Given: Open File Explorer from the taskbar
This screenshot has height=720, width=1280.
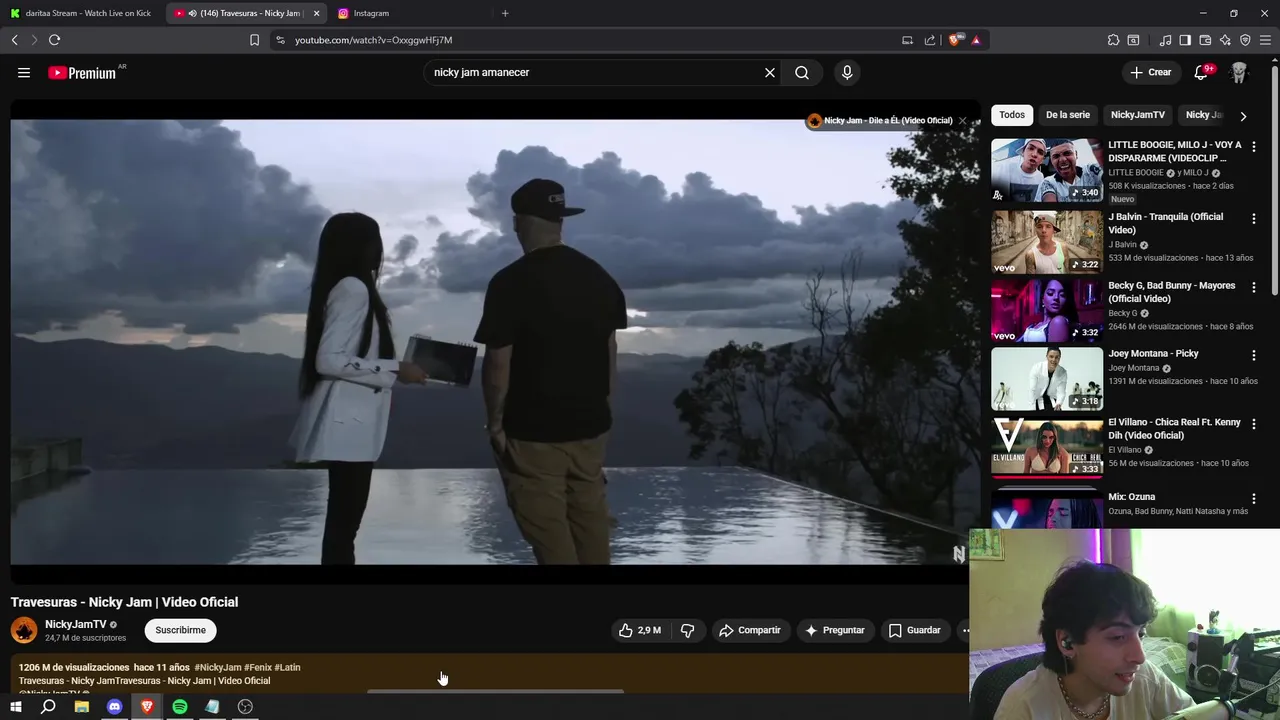Looking at the screenshot, I should (x=82, y=707).
